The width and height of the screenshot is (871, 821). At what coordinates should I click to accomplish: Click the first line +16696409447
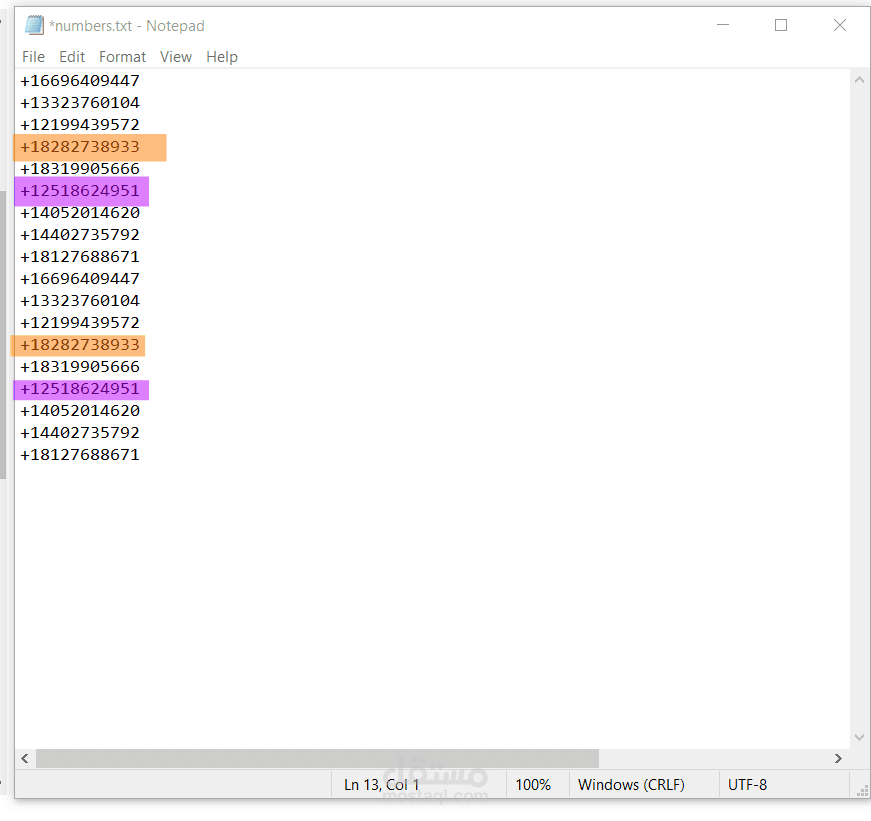80,81
